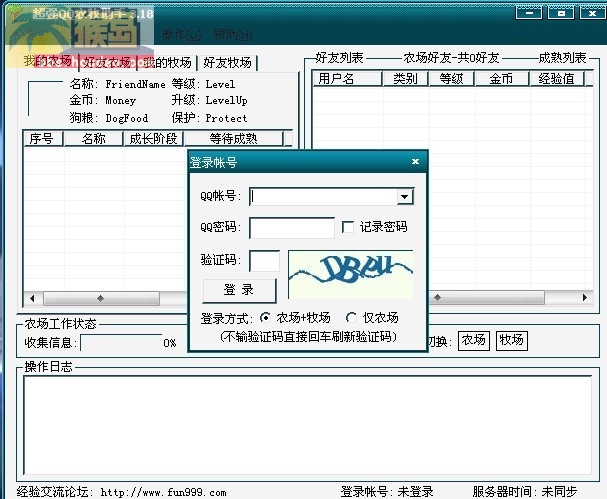Sort by the 序号 column header

tap(43, 139)
